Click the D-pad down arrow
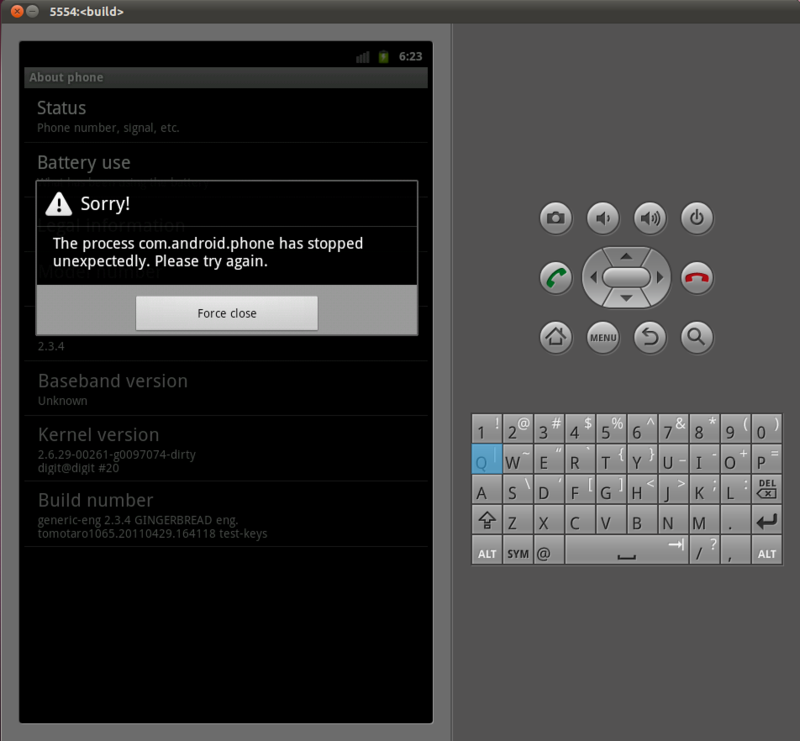Screen dimensions: 800x741 pyautogui.click(x=626, y=299)
